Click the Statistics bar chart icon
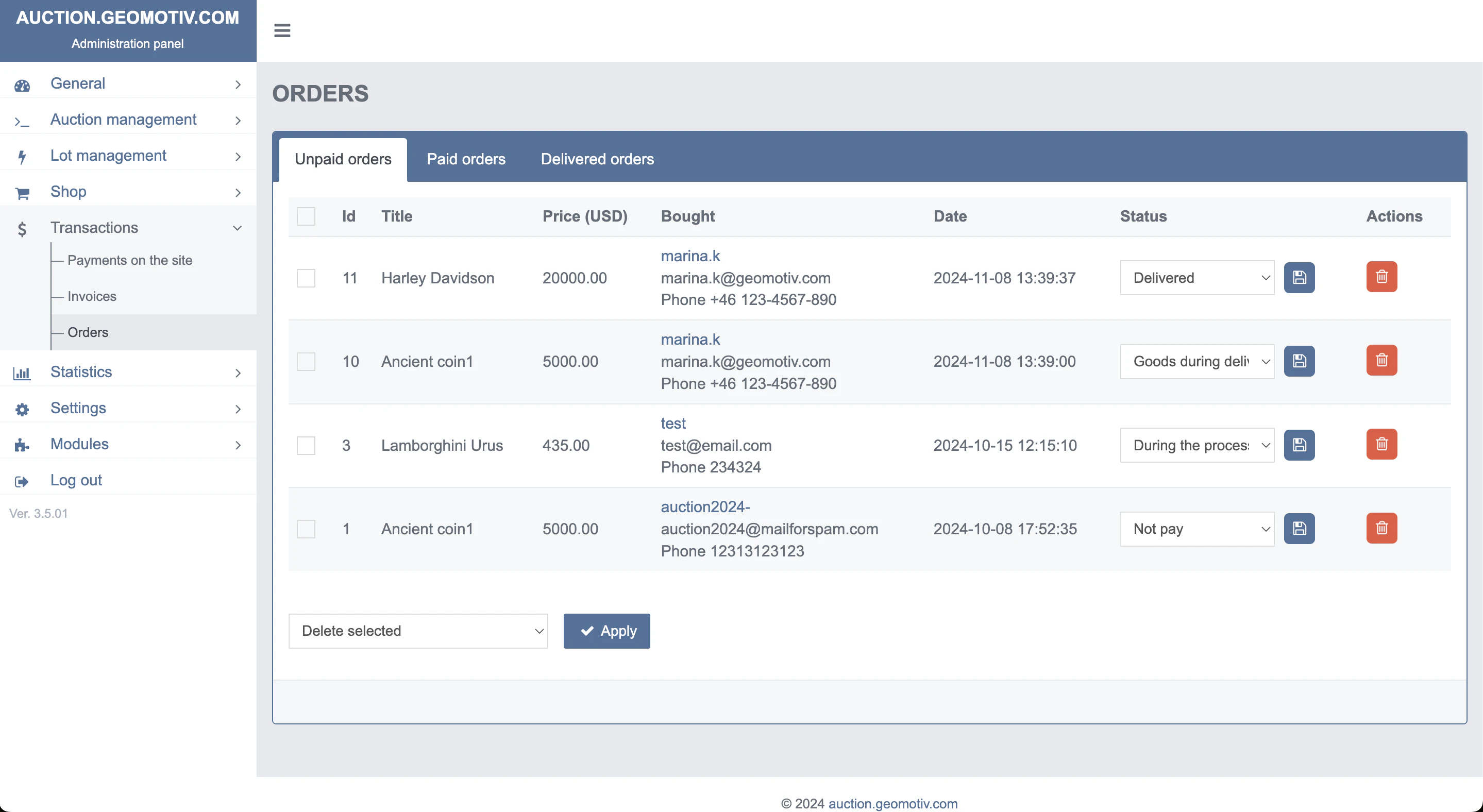 point(22,373)
